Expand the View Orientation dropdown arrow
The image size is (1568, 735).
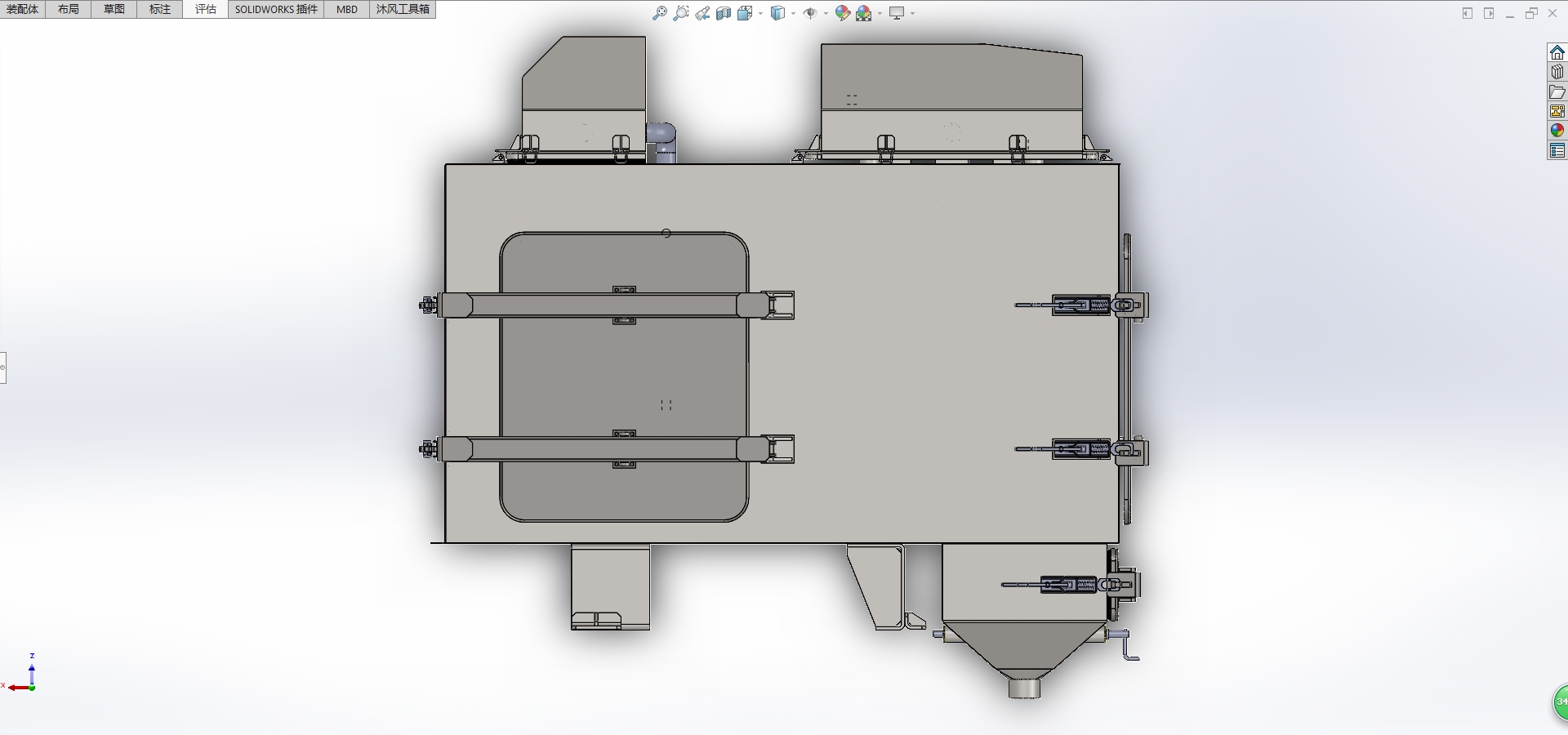pyautogui.click(x=761, y=13)
